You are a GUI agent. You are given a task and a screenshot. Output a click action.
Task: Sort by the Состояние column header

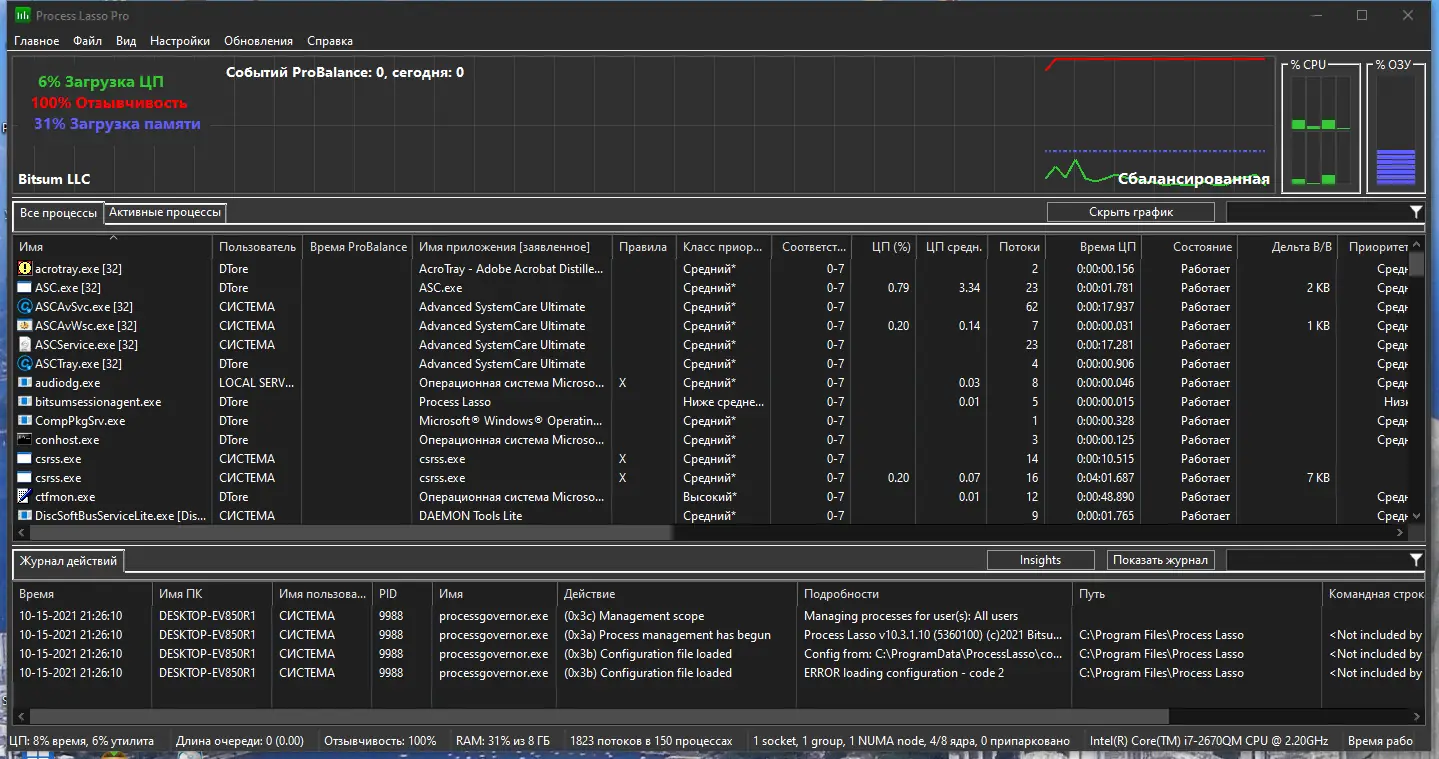[1190, 247]
